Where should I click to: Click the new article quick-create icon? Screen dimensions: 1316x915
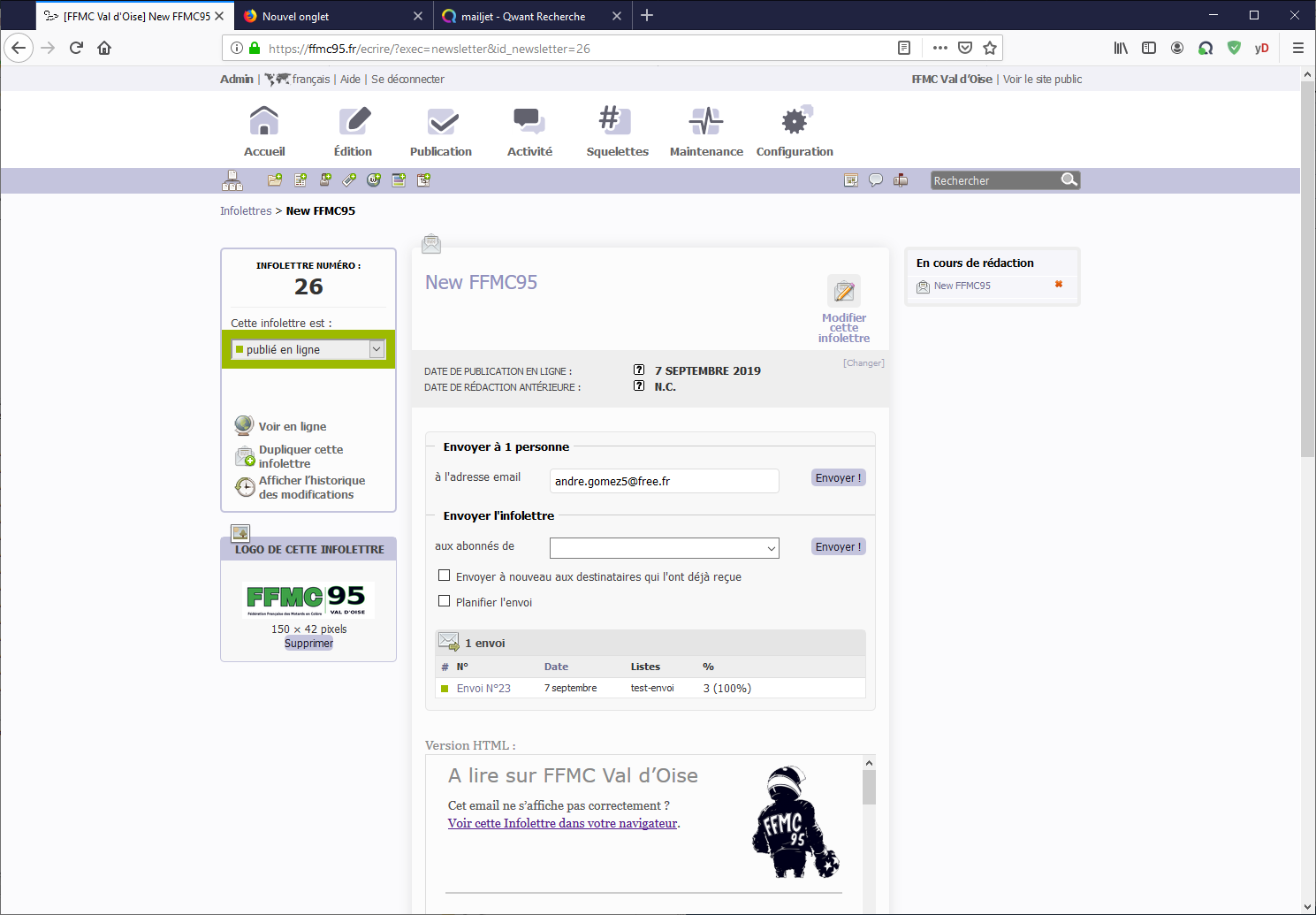[x=300, y=180]
